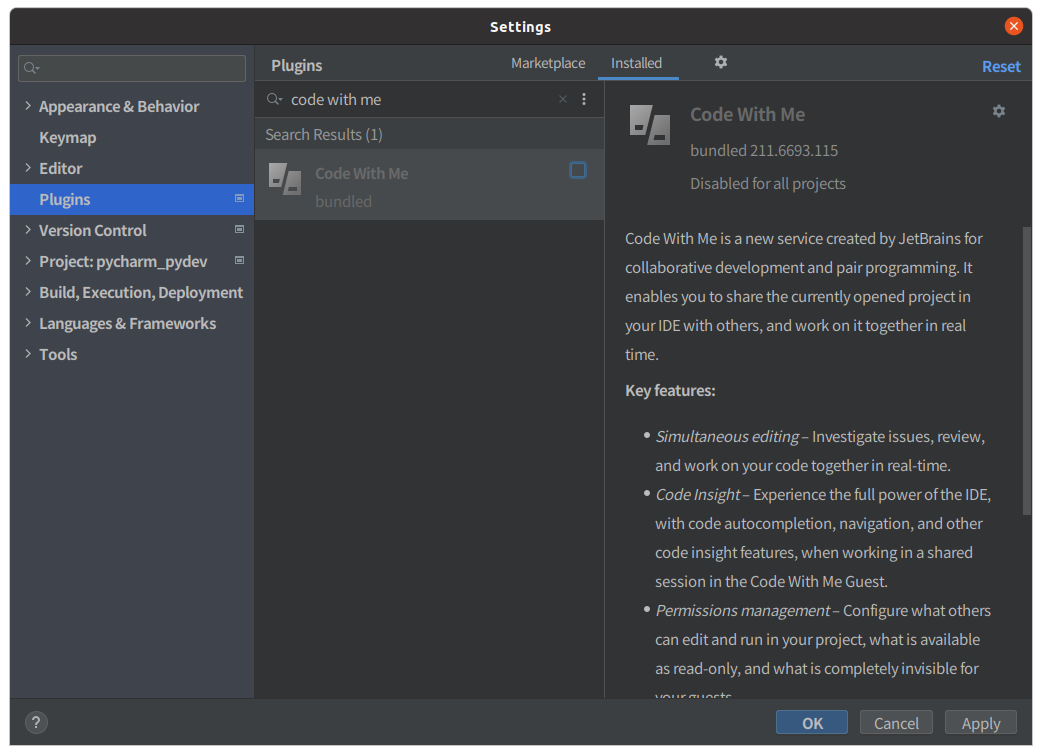This screenshot has height=755, width=1042.
Task: Expand Languages & Frameworks section
Action: [x=28, y=323]
